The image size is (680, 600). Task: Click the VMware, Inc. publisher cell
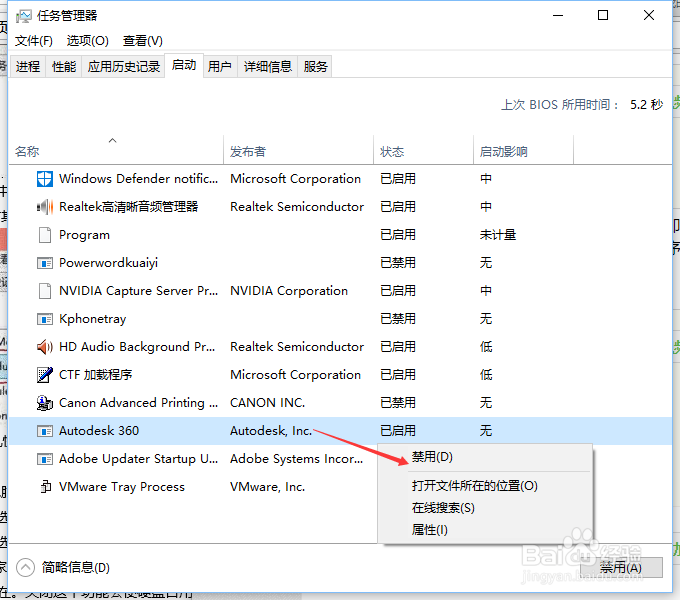[x=267, y=487]
